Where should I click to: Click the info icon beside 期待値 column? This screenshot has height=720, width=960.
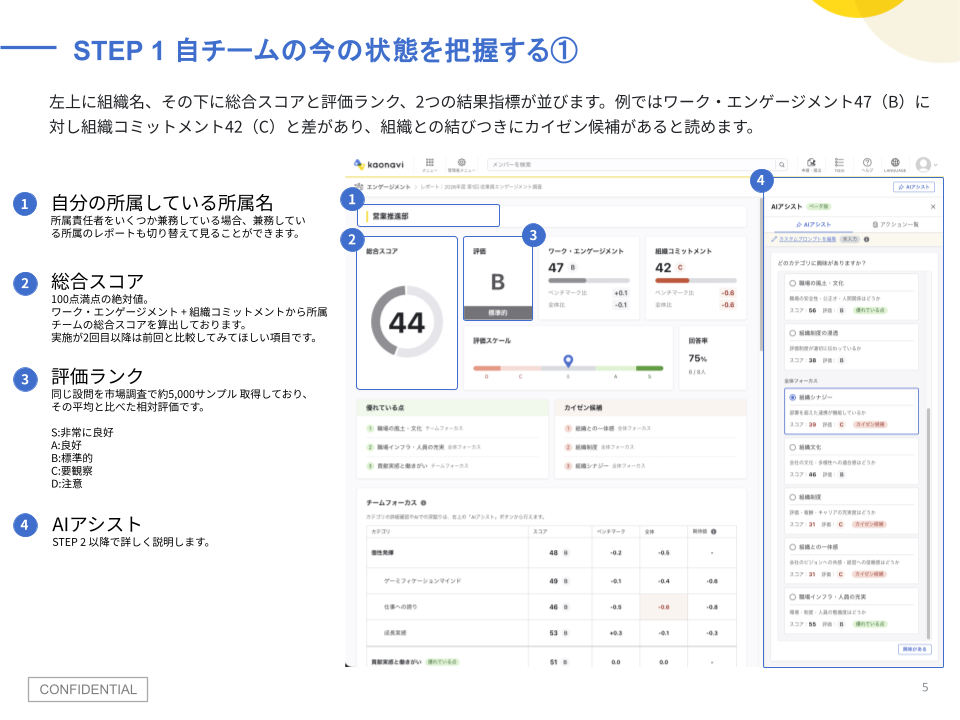(x=714, y=531)
